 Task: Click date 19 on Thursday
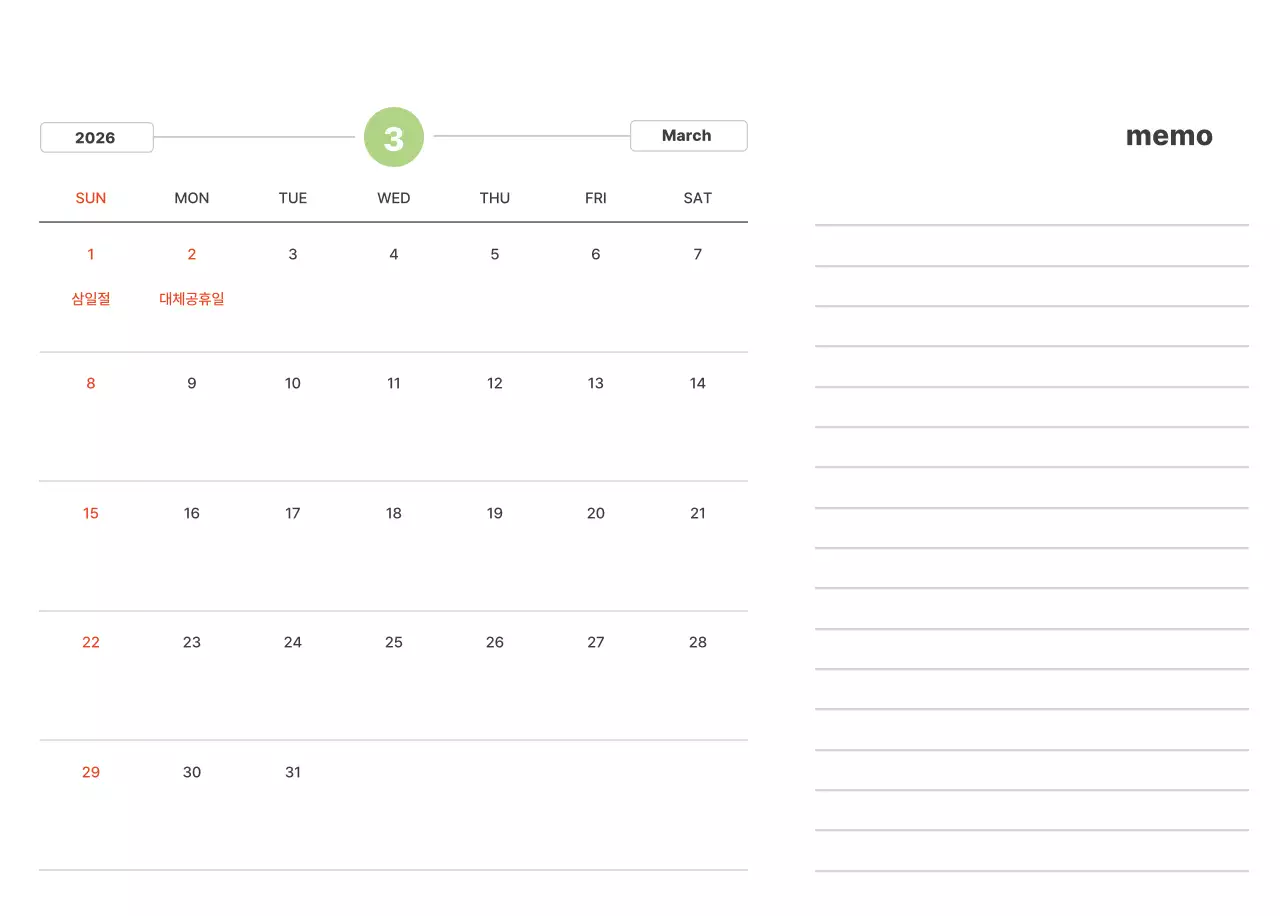[495, 513]
